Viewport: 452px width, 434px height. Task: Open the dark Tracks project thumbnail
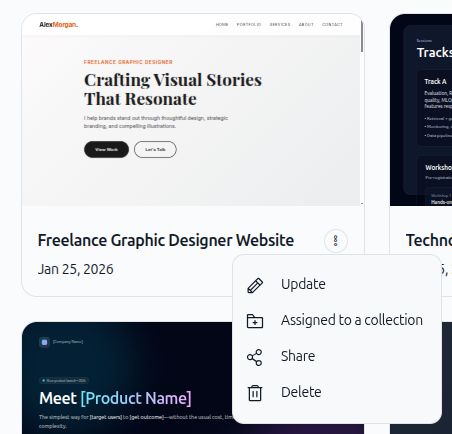(x=421, y=110)
